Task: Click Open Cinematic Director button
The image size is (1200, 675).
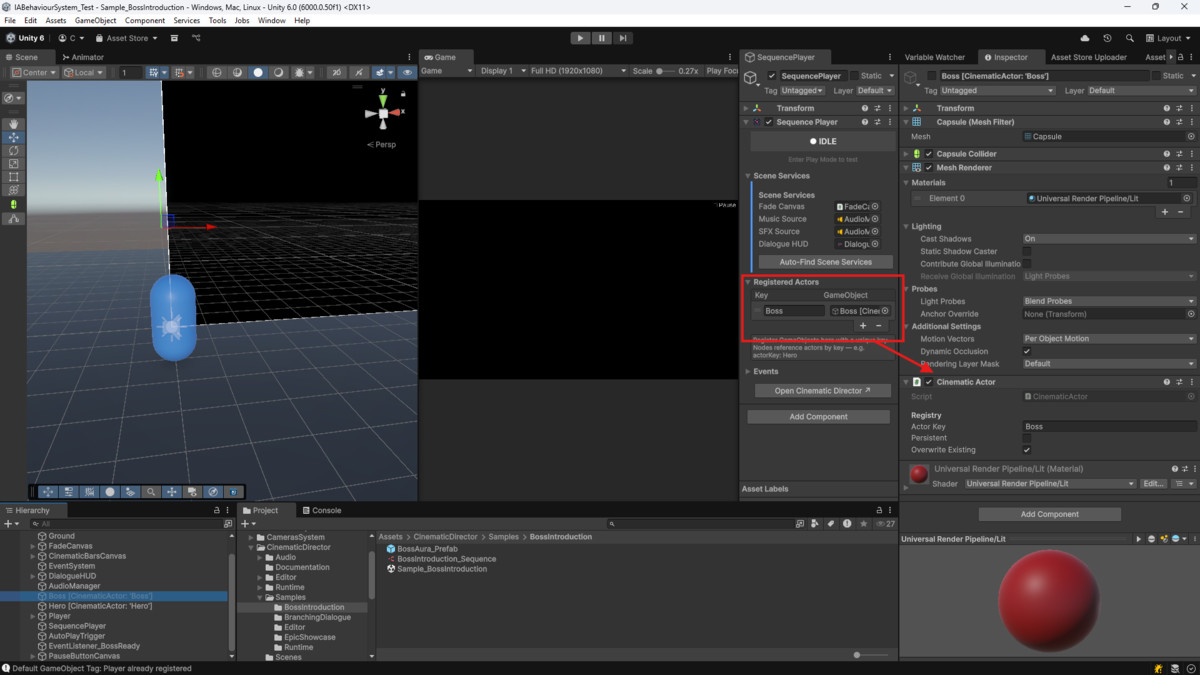Action: [822, 391]
